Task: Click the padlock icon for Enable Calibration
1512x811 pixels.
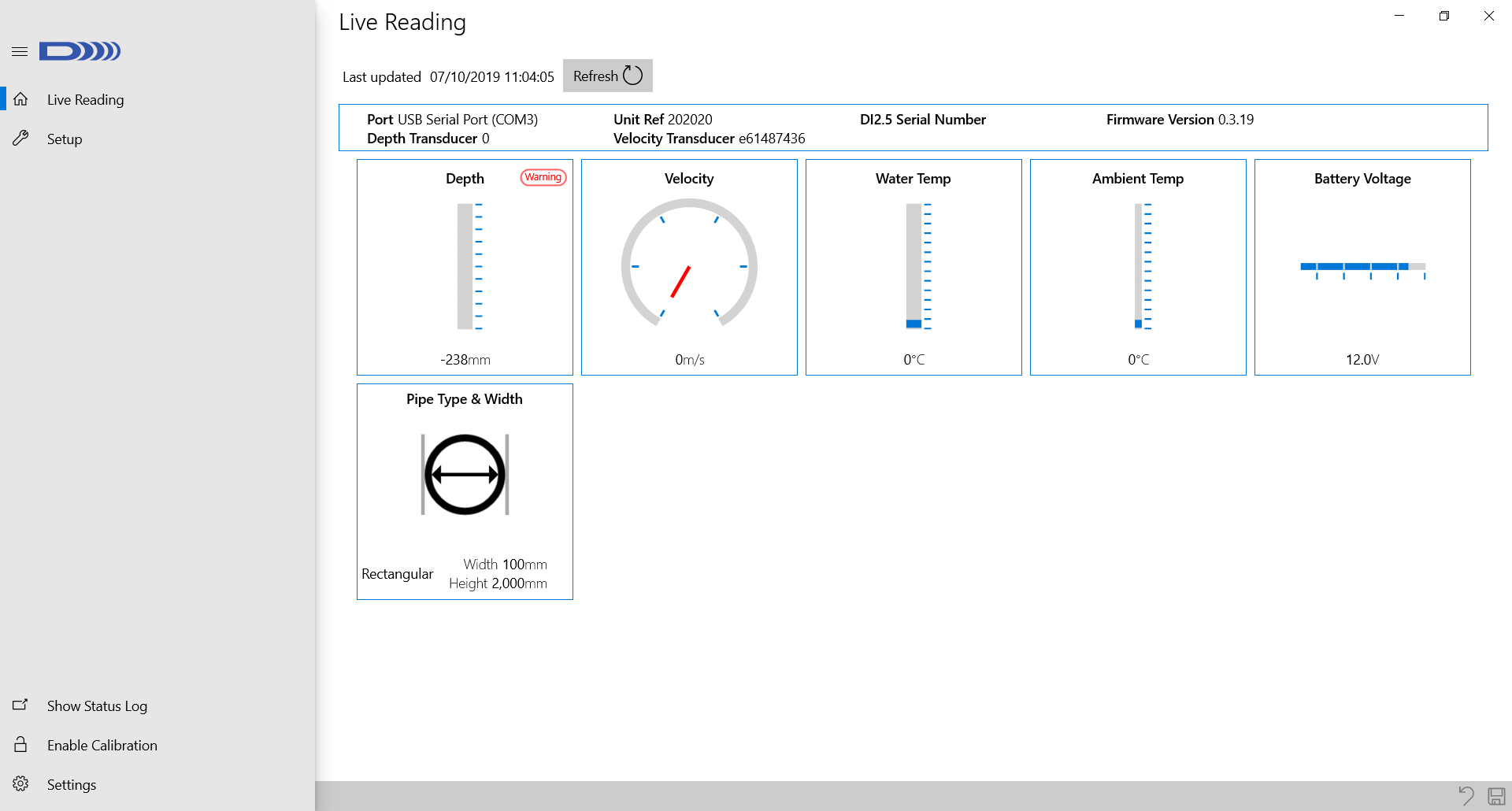Action: 20,745
